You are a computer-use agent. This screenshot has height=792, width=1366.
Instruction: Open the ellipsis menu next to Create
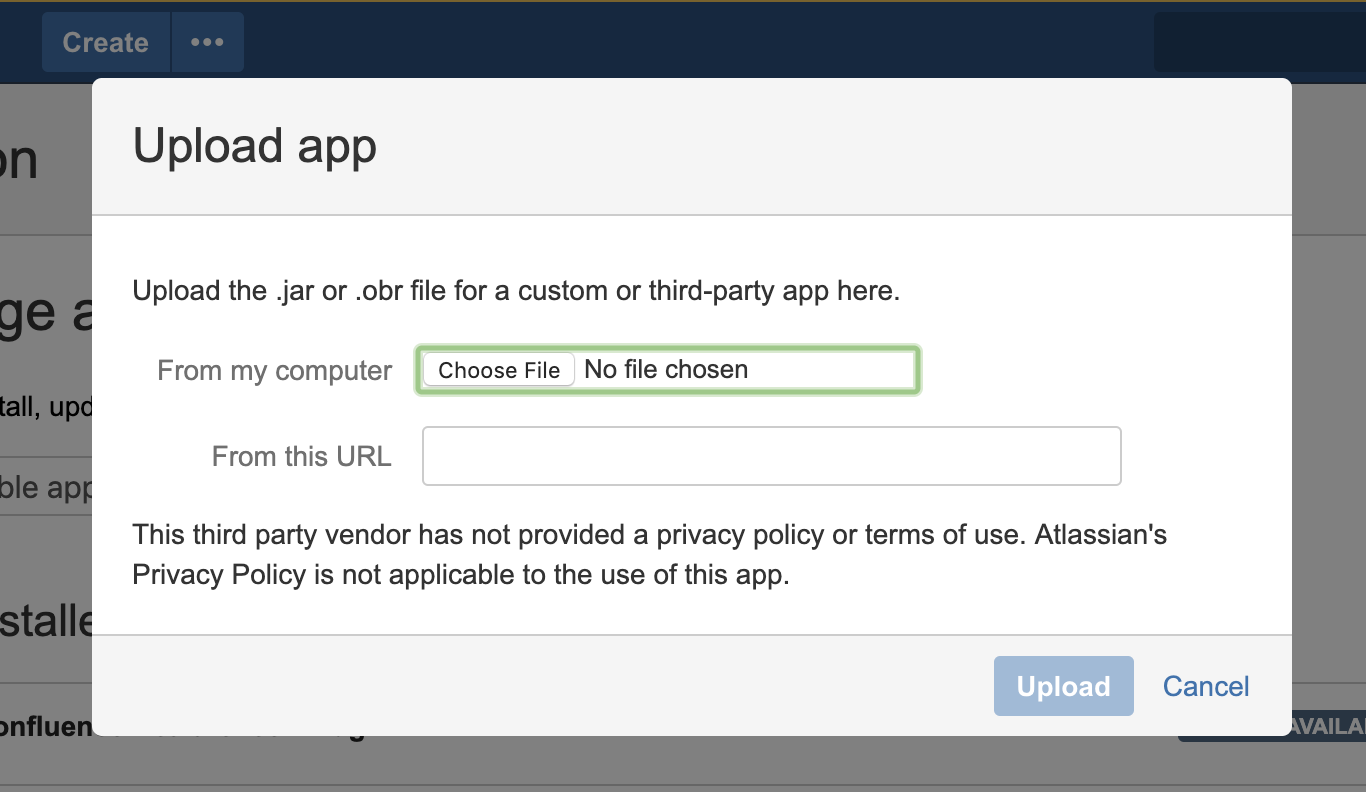click(207, 42)
